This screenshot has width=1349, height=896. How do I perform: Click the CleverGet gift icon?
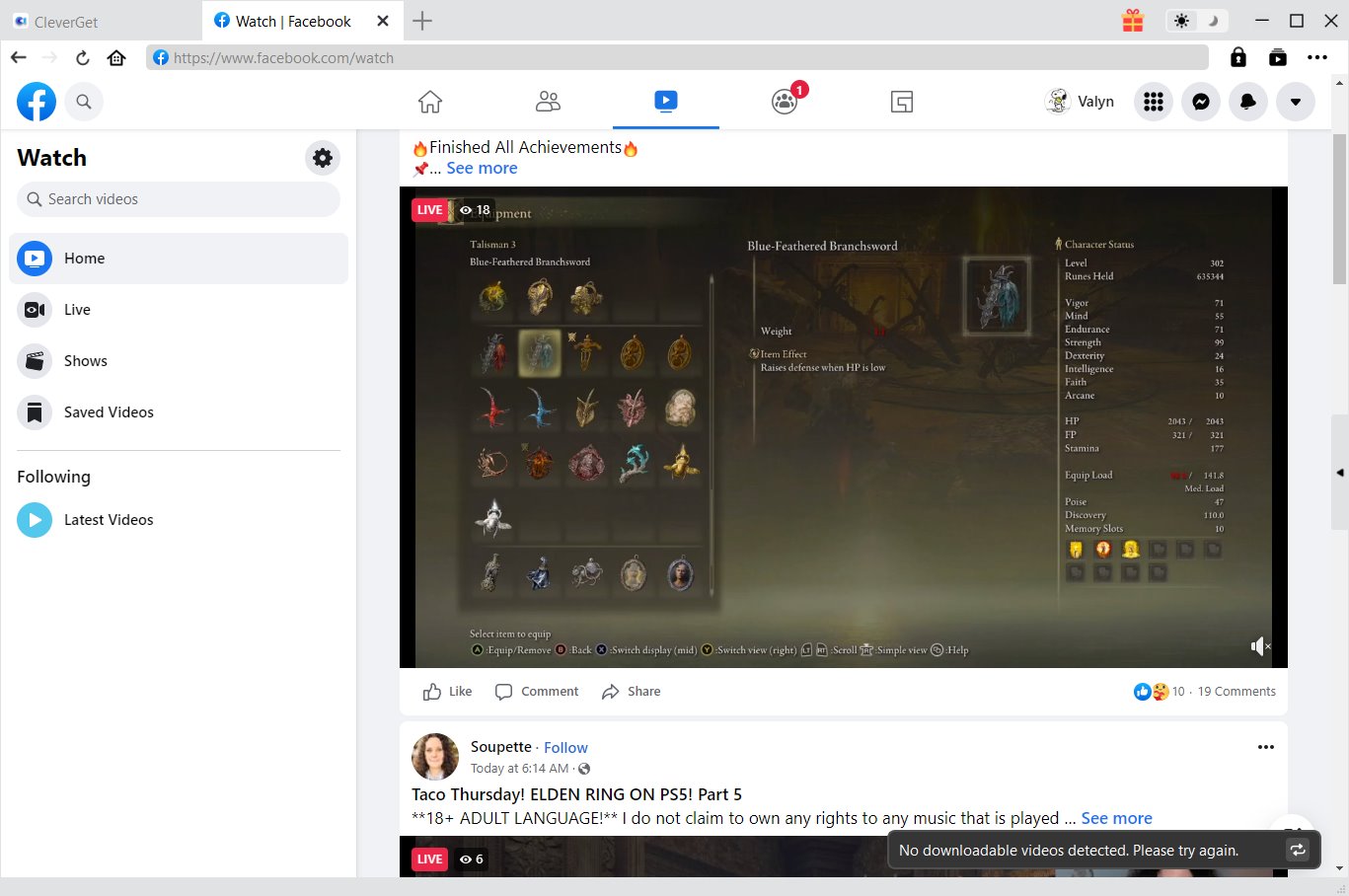pyautogui.click(x=1133, y=21)
